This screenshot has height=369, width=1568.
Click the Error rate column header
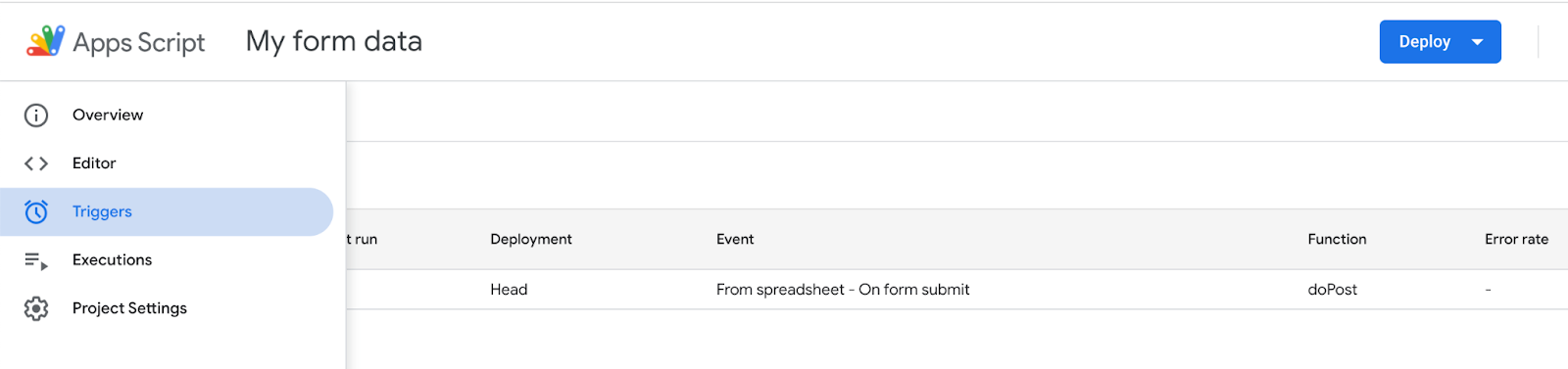pos(1516,239)
